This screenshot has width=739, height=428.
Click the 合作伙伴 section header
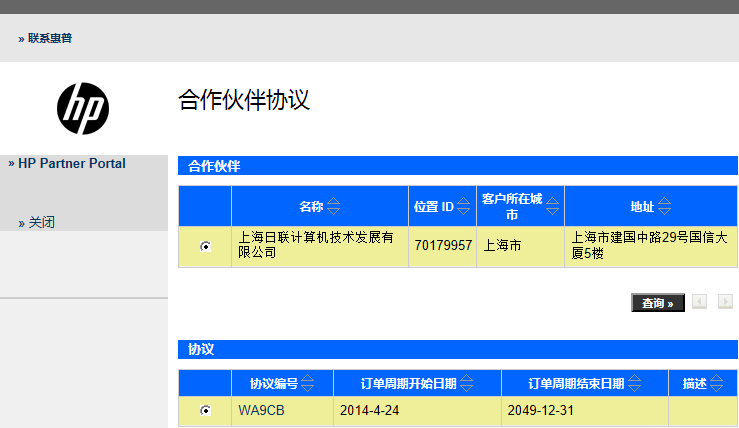pos(458,166)
